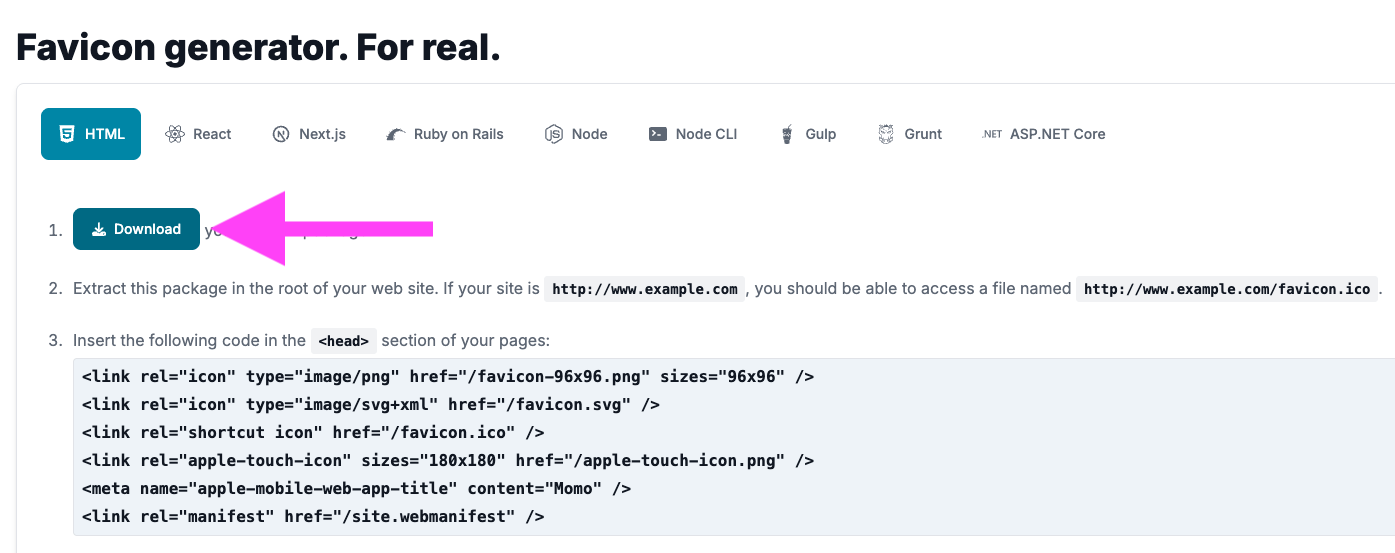Click the manifest link line in code block
The height and width of the screenshot is (553, 1395).
coord(313,517)
